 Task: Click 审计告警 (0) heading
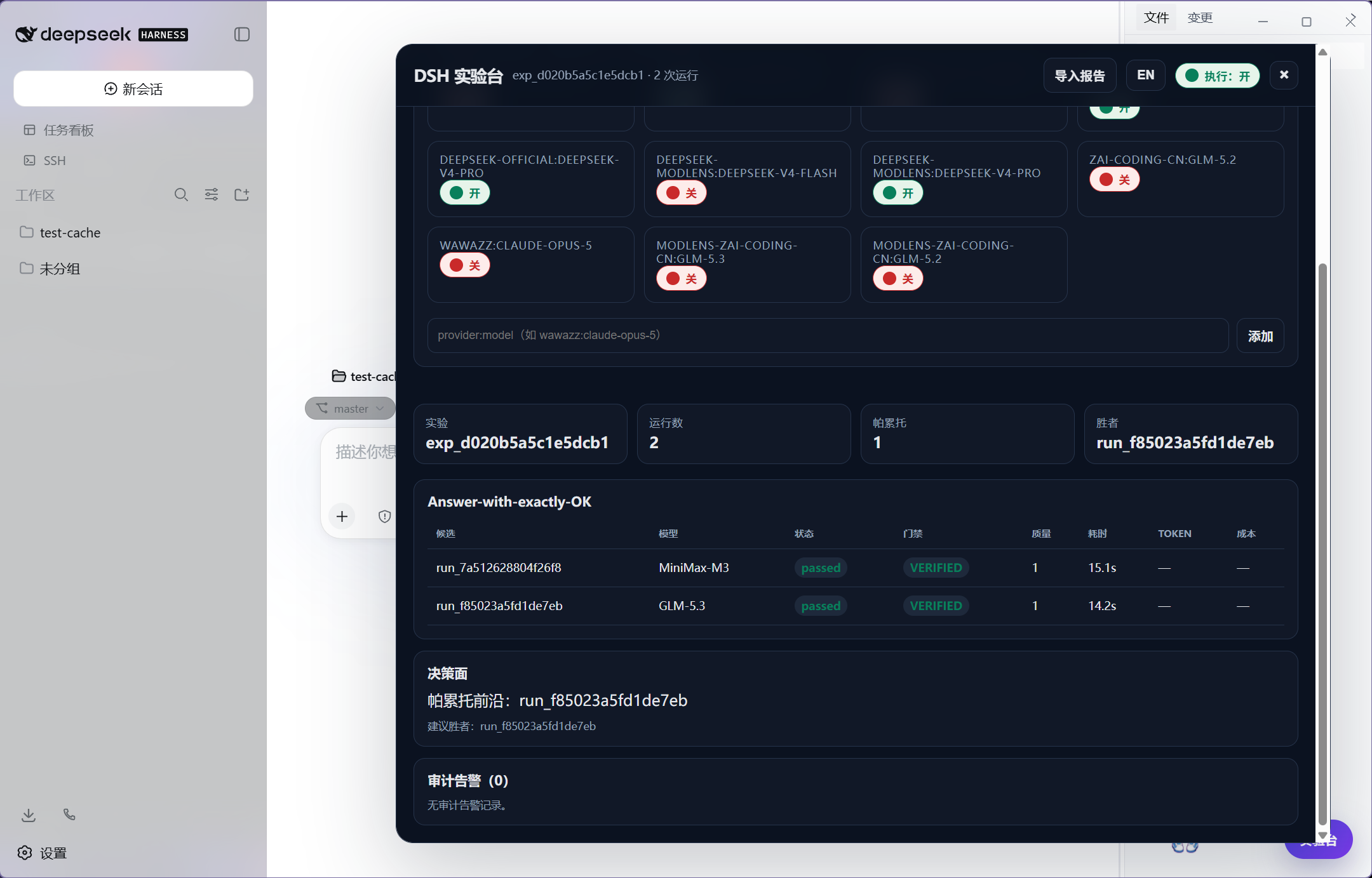click(x=467, y=780)
